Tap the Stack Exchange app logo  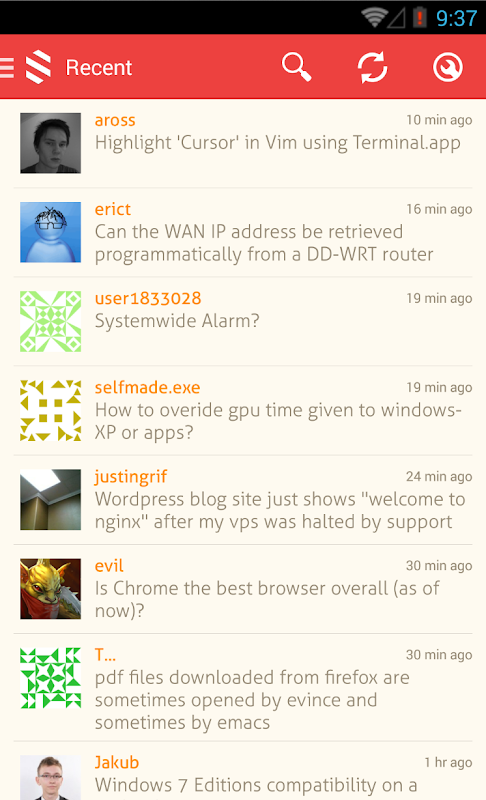pos(38,67)
